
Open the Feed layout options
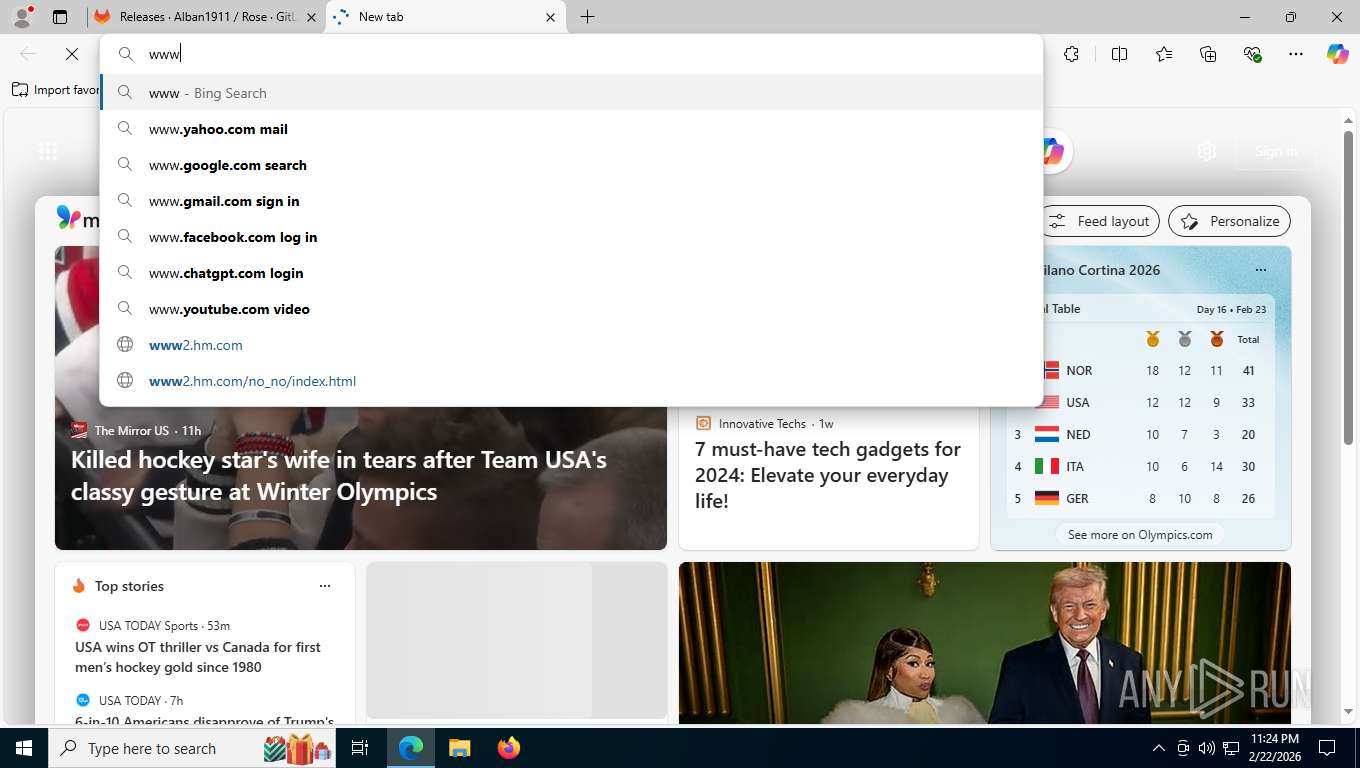1100,221
